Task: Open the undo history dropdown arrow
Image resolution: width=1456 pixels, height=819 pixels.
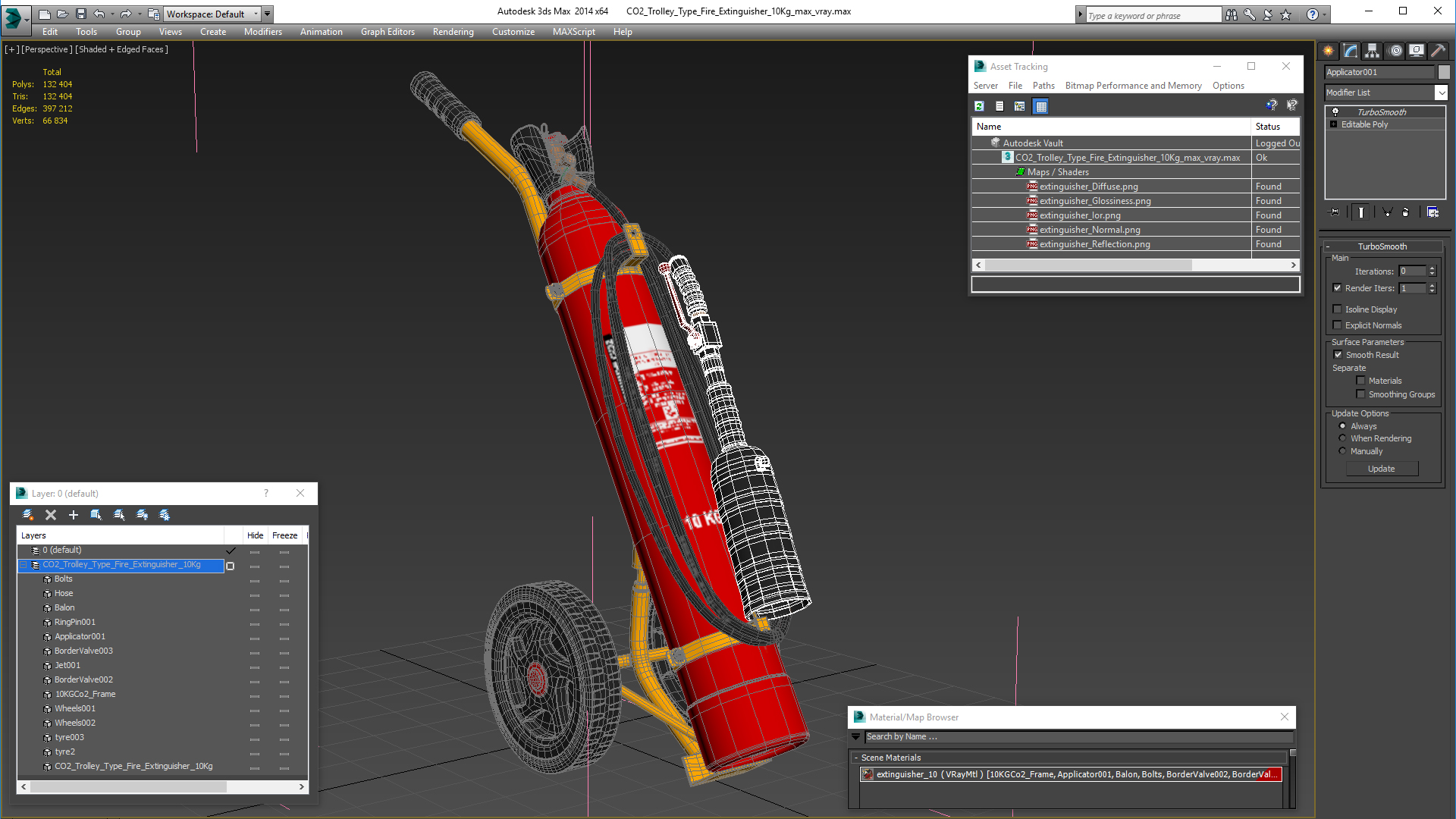Action: click(x=112, y=14)
